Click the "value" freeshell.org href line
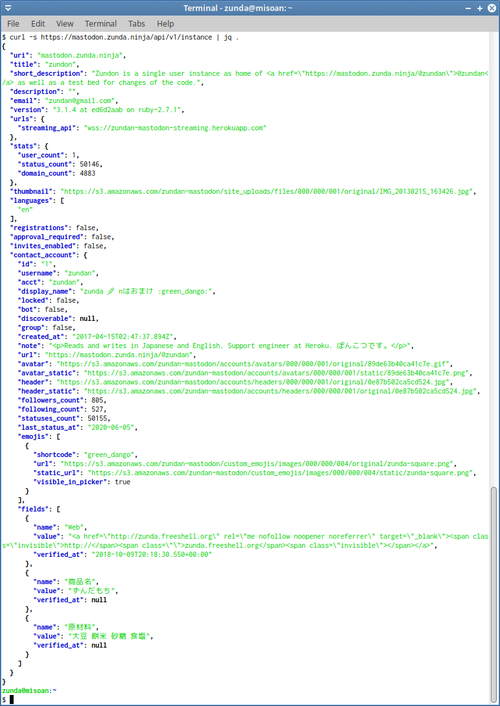The image size is (500, 706). click(245, 541)
